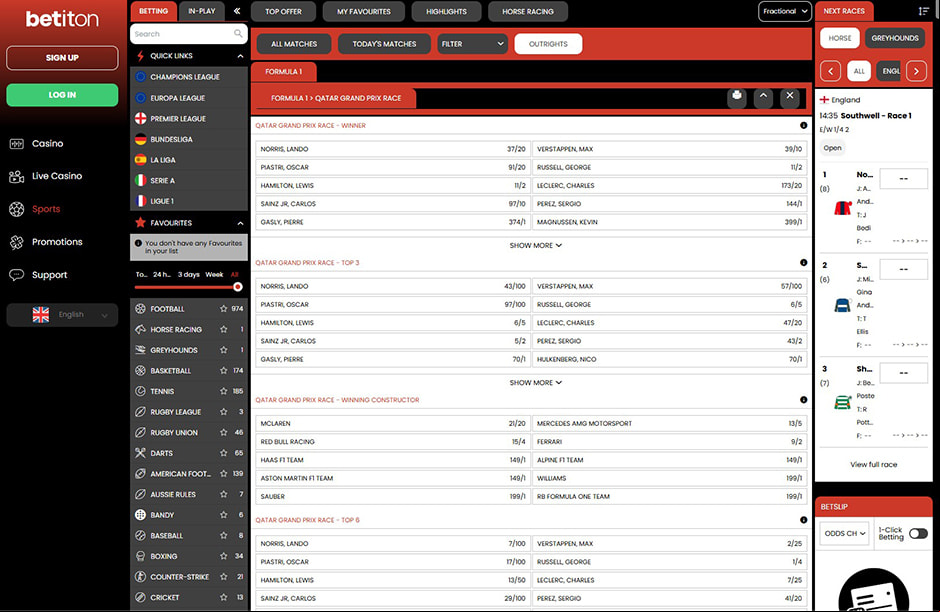Open Top Offer tab

[x=284, y=11]
